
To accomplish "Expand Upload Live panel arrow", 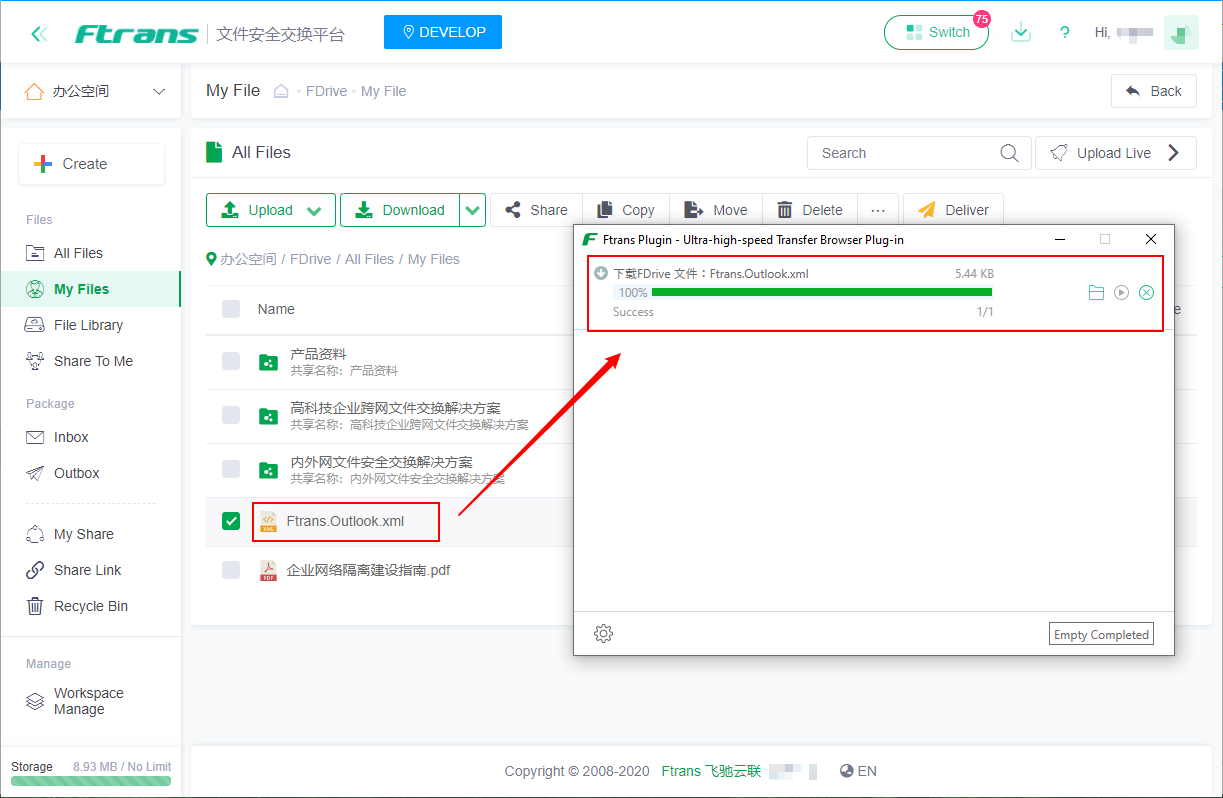I will pyautogui.click(x=1174, y=153).
